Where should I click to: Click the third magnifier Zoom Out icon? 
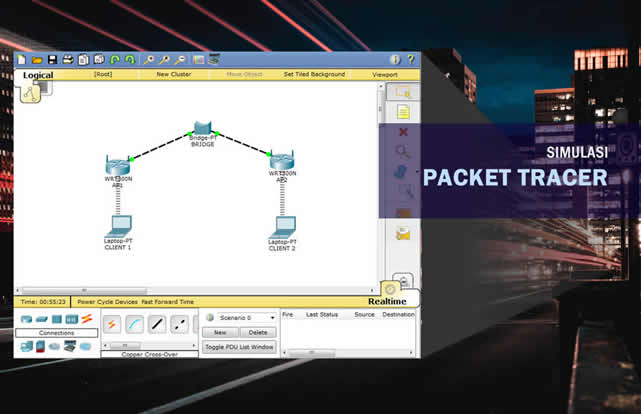[180, 60]
